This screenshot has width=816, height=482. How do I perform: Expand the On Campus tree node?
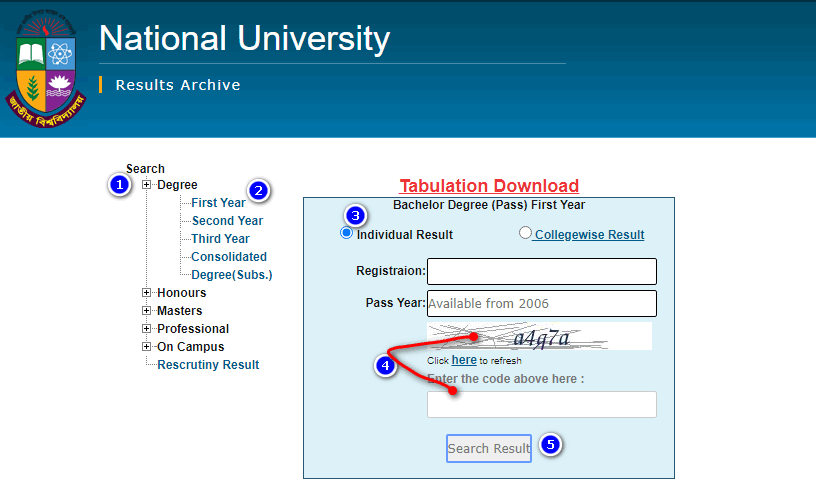(147, 347)
